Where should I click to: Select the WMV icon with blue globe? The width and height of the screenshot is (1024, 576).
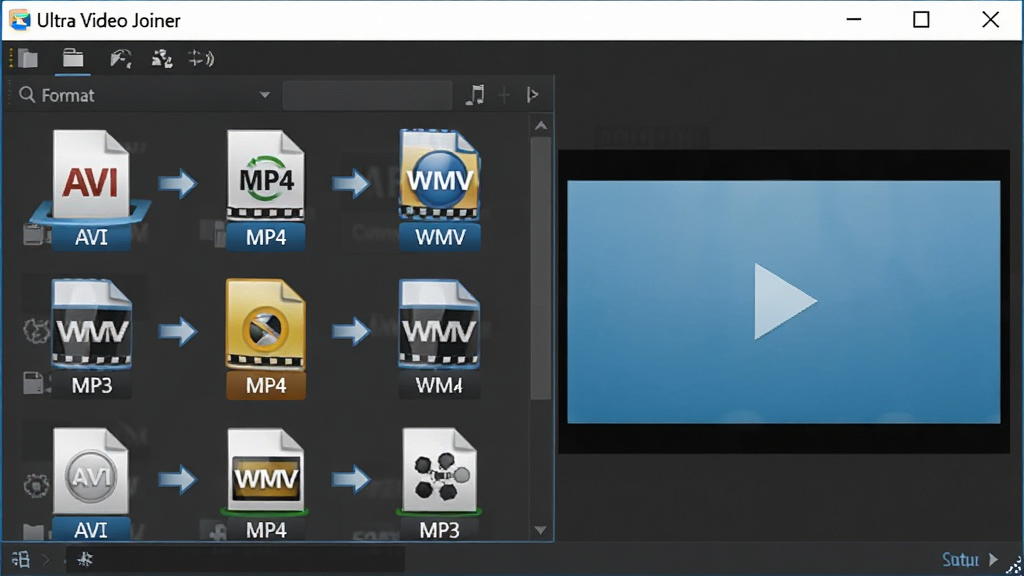440,175
